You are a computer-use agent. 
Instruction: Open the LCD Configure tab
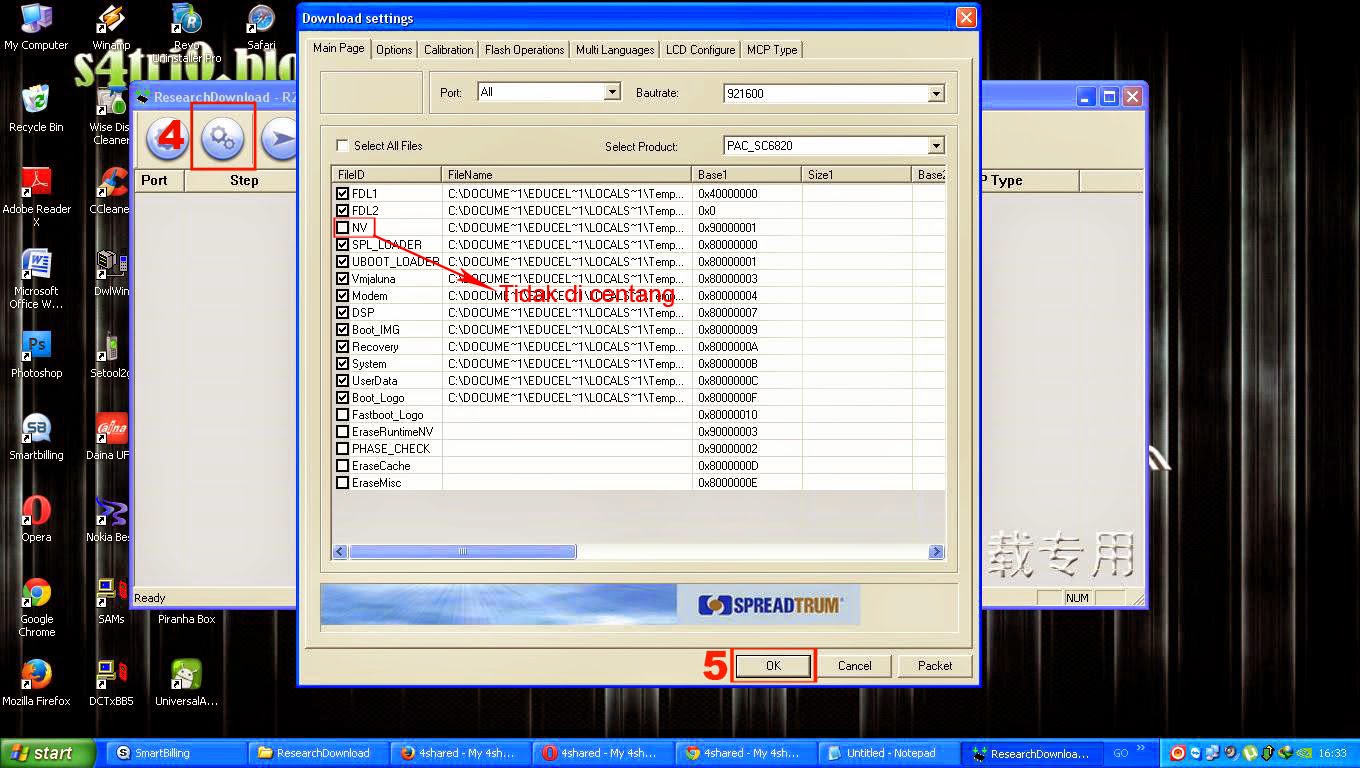[700, 49]
